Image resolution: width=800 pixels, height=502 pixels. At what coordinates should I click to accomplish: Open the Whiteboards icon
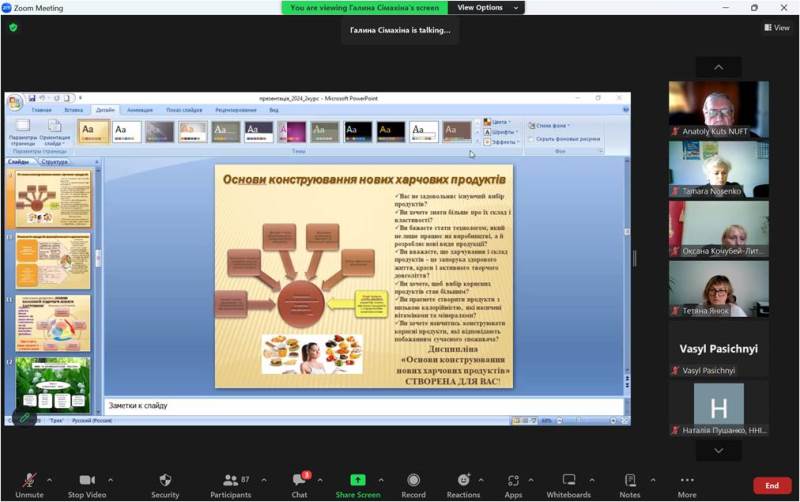pos(568,480)
